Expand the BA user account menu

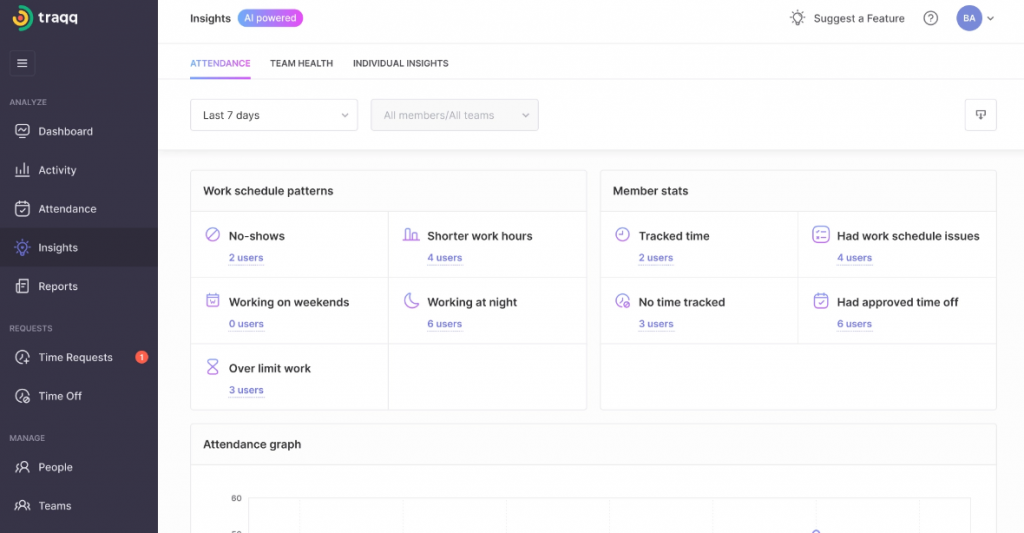coord(976,18)
